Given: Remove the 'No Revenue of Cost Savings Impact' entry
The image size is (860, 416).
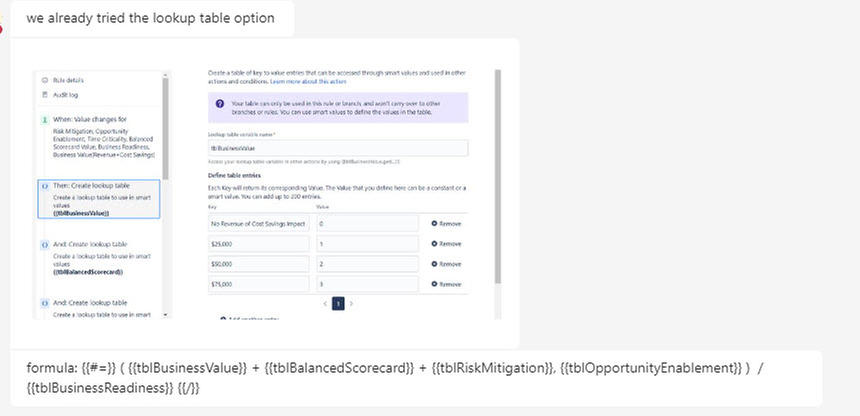Looking at the screenshot, I should point(446,224).
